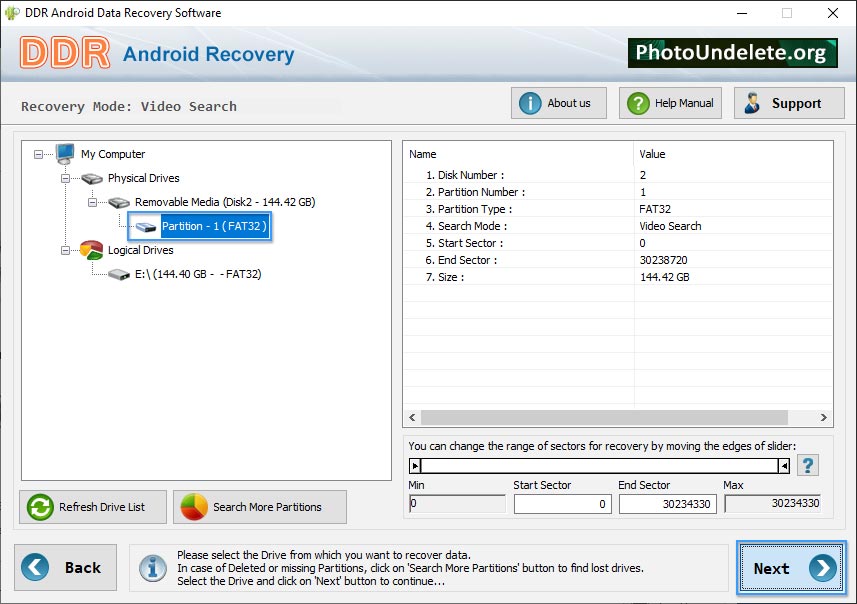Click the Help Manual question mark icon
Screen dimensions: 857x604
(638, 103)
